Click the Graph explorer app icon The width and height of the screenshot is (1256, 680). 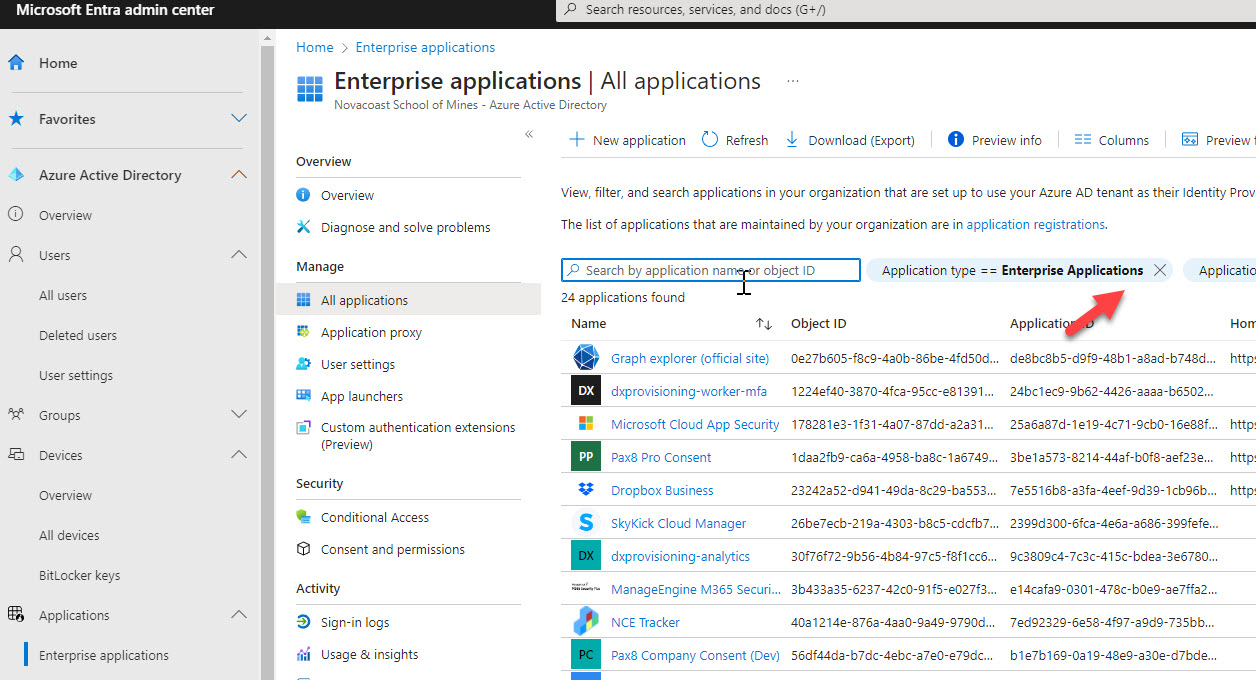585,358
